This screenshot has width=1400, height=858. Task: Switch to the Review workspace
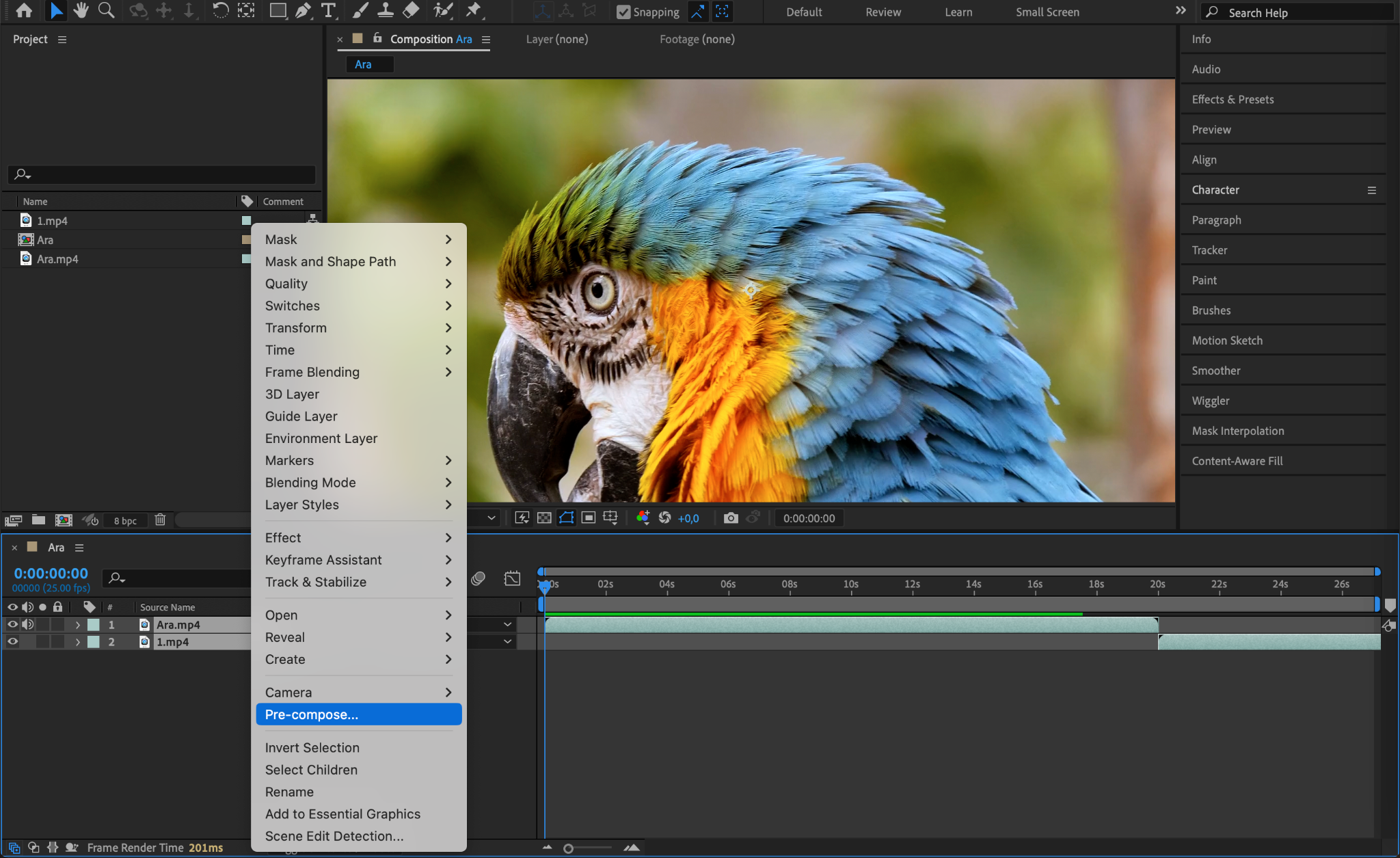tap(883, 12)
